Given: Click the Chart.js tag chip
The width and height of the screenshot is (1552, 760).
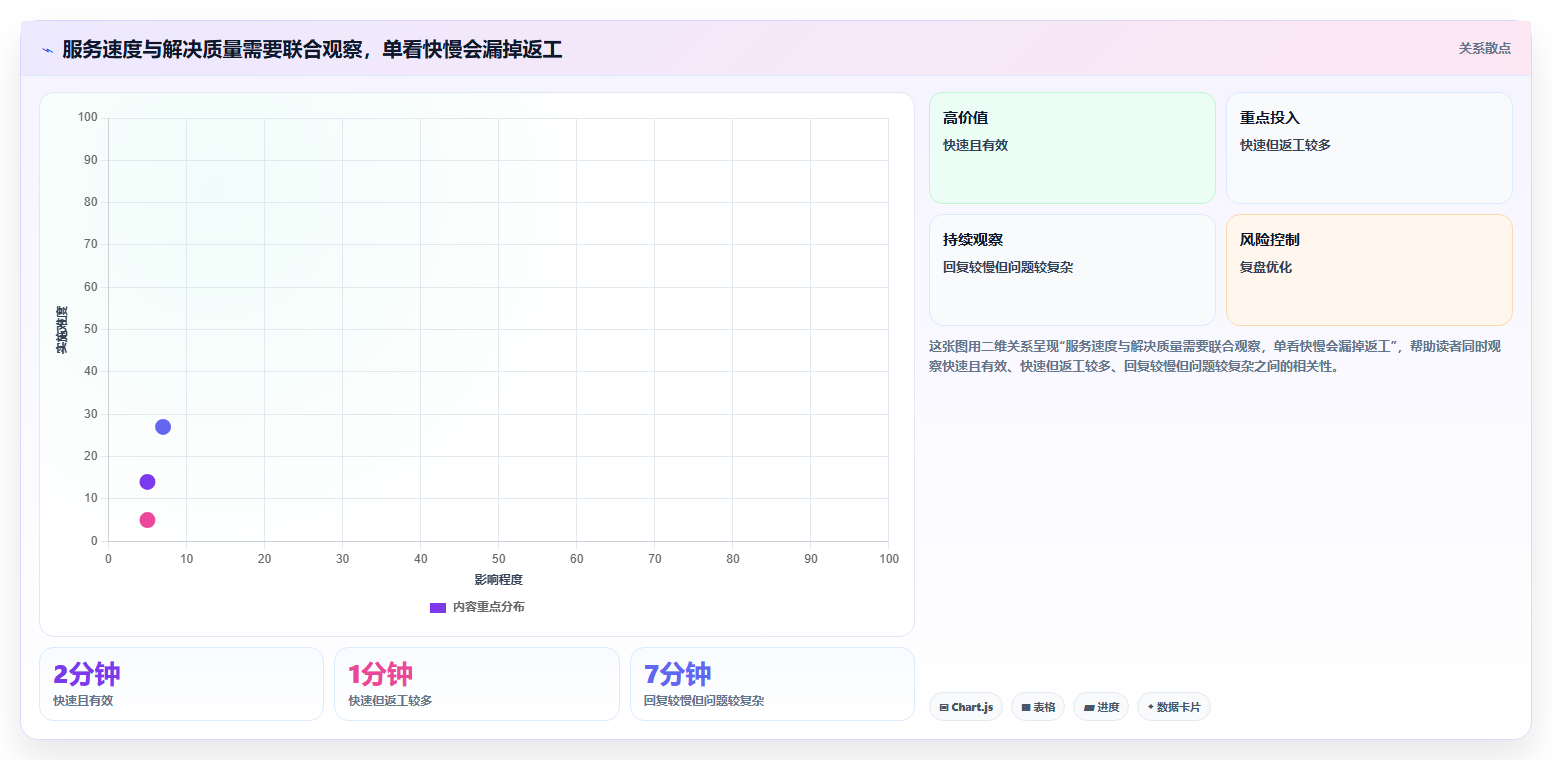Looking at the screenshot, I should [966, 707].
